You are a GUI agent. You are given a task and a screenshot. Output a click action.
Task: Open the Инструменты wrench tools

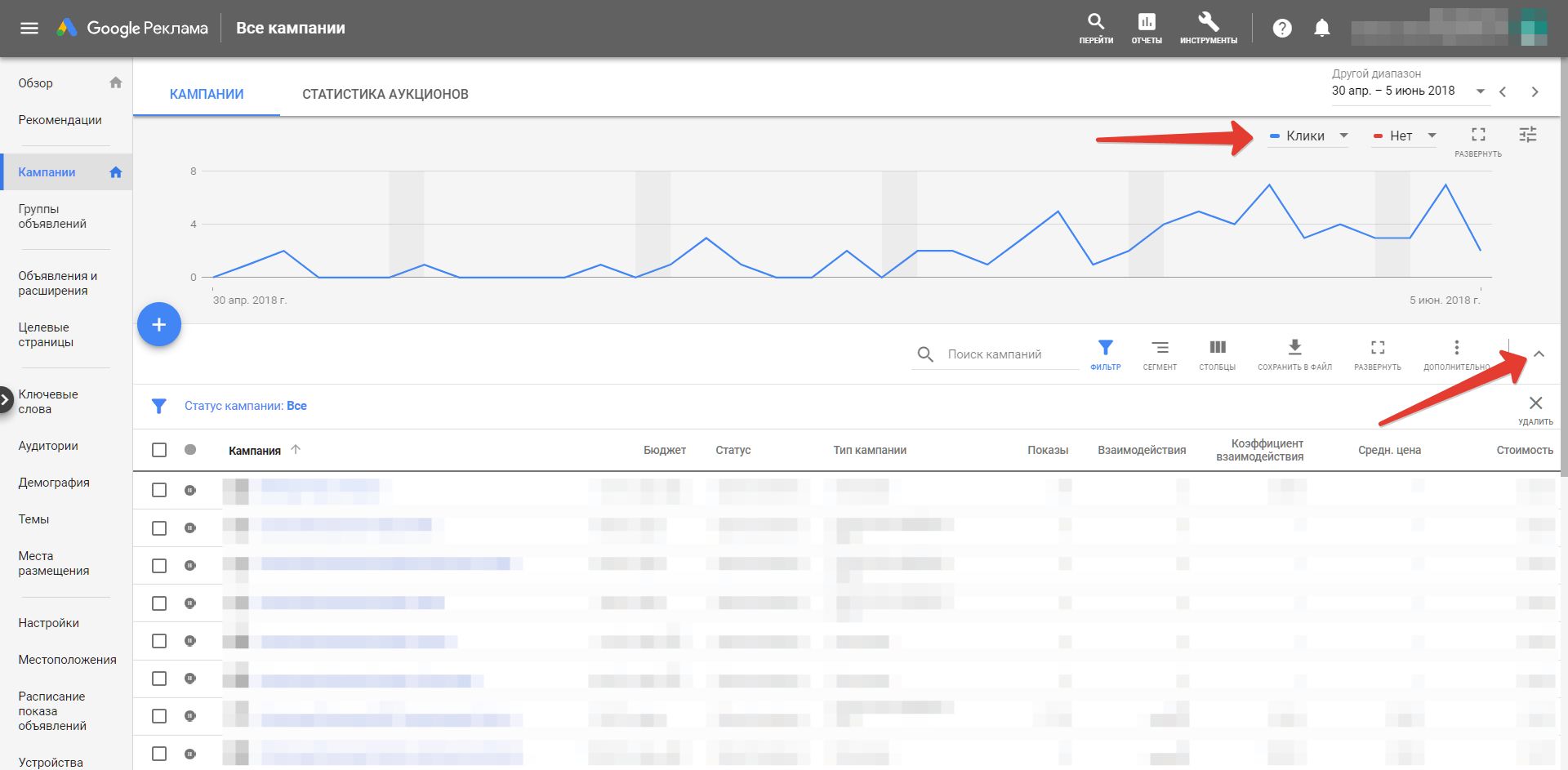pos(1208,27)
